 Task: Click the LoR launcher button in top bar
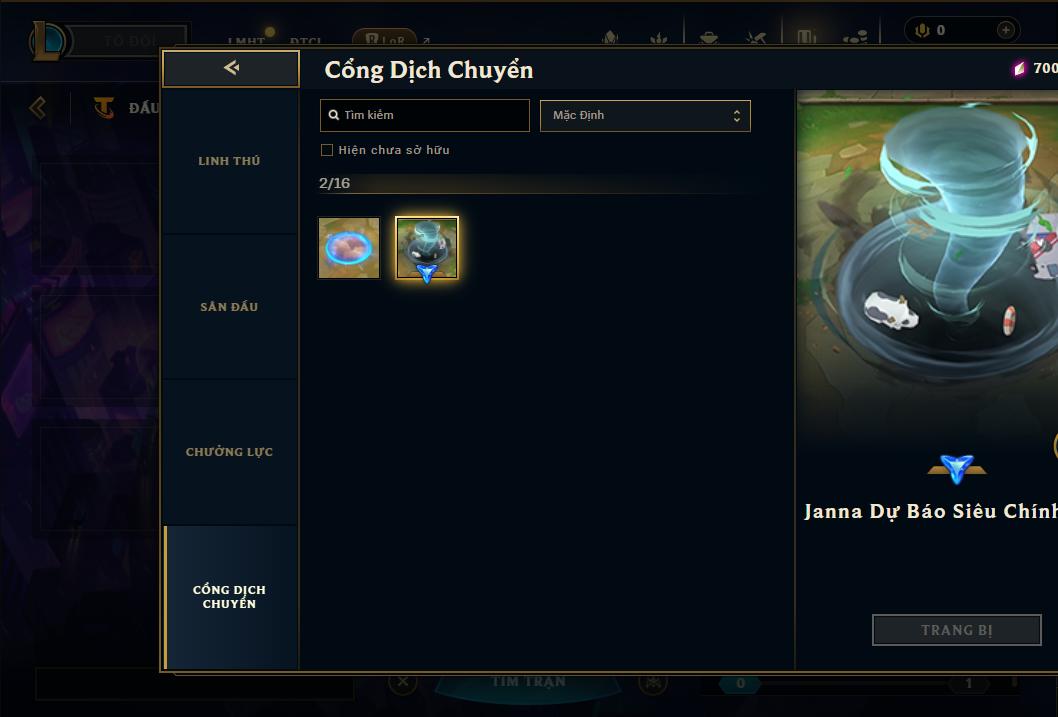pos(385,40)
